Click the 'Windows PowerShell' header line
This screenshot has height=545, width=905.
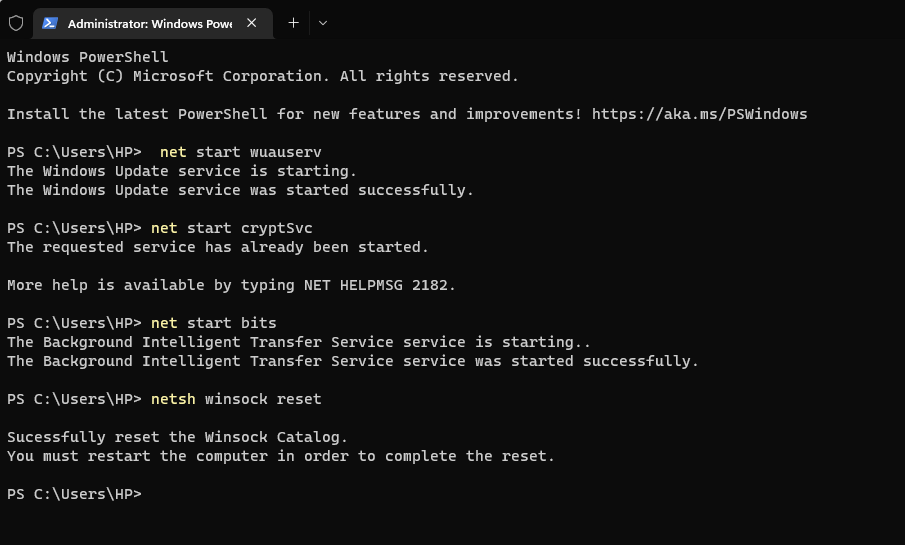[x=88, y=57]
